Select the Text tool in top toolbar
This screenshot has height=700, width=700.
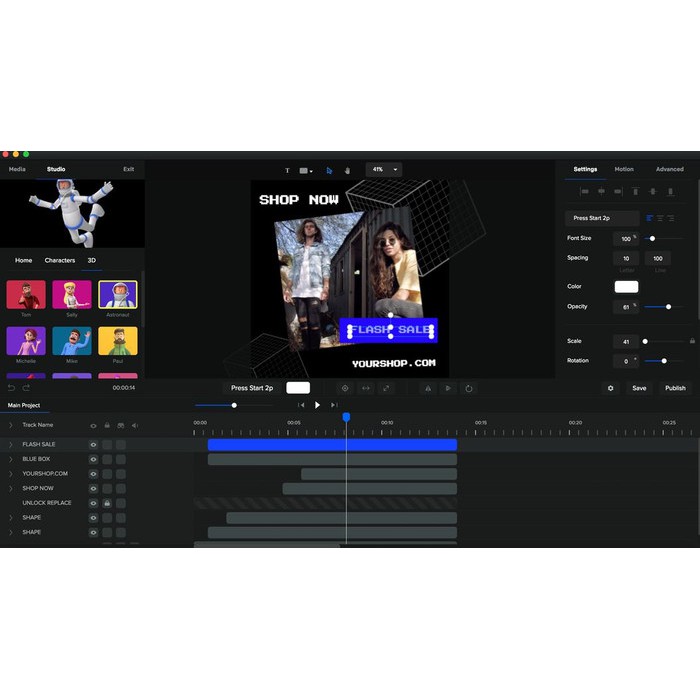click(x=287, y=170)
